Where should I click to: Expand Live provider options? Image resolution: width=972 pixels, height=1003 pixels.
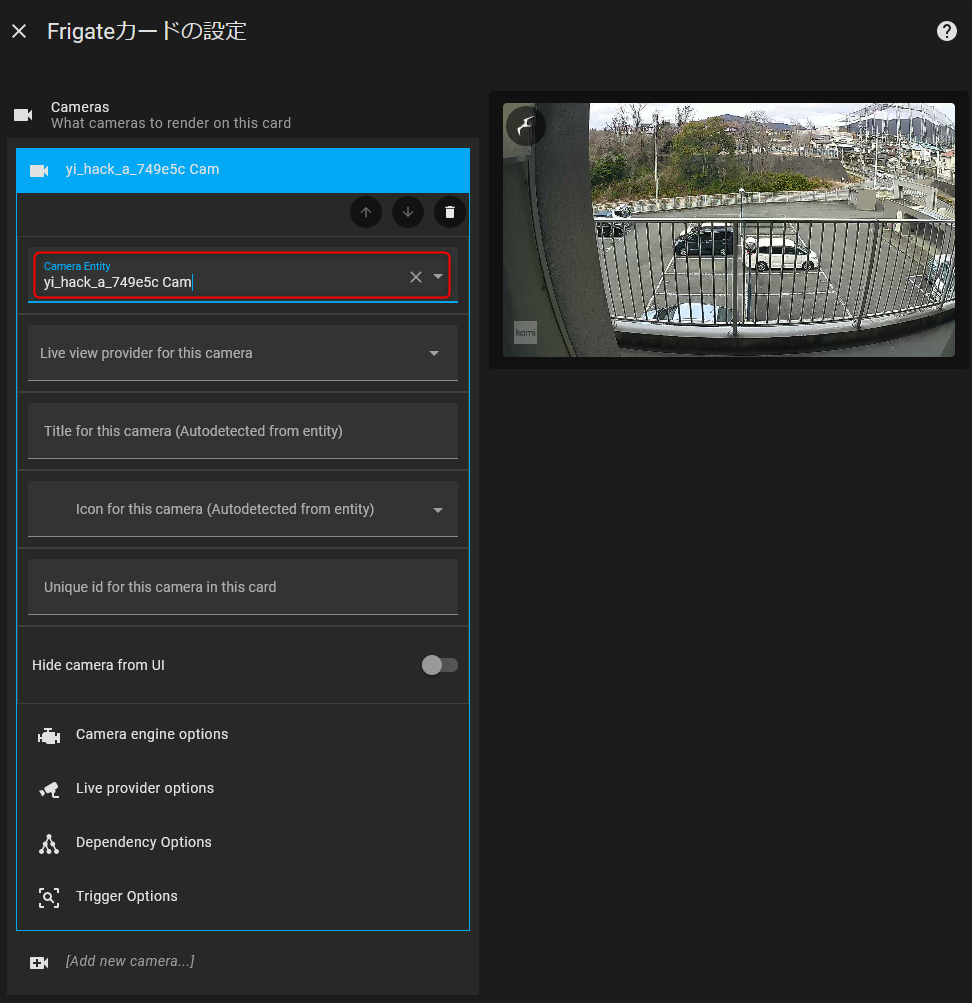tap(243, 789)
